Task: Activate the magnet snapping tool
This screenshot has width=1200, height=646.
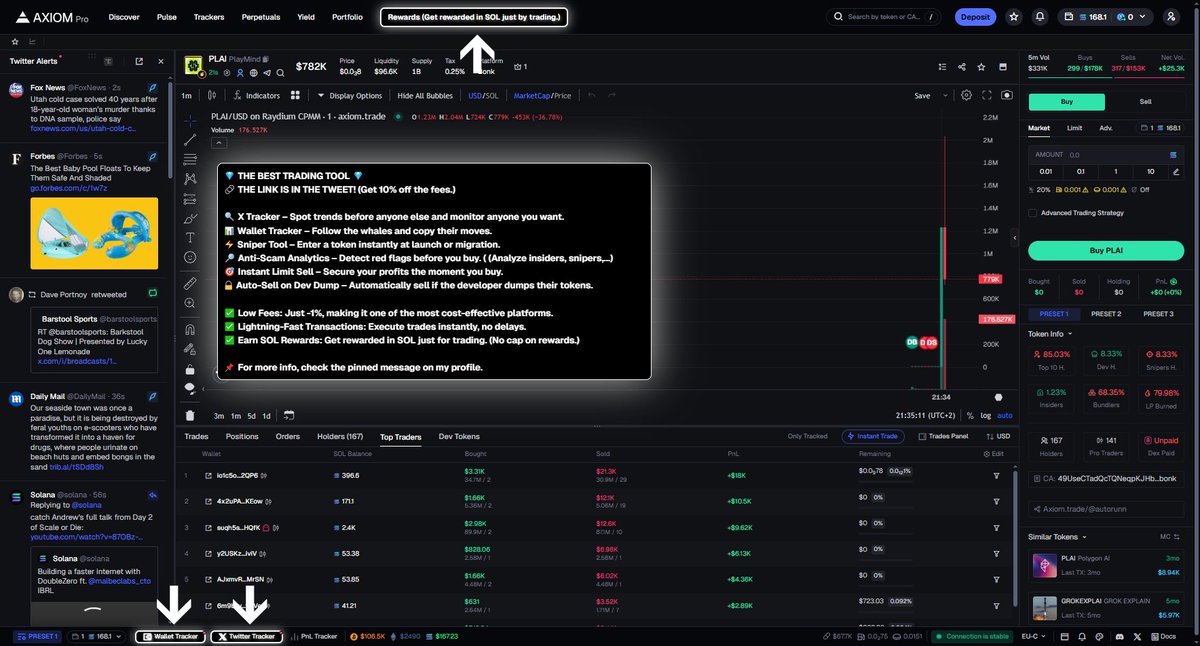Action: (190, 329)
